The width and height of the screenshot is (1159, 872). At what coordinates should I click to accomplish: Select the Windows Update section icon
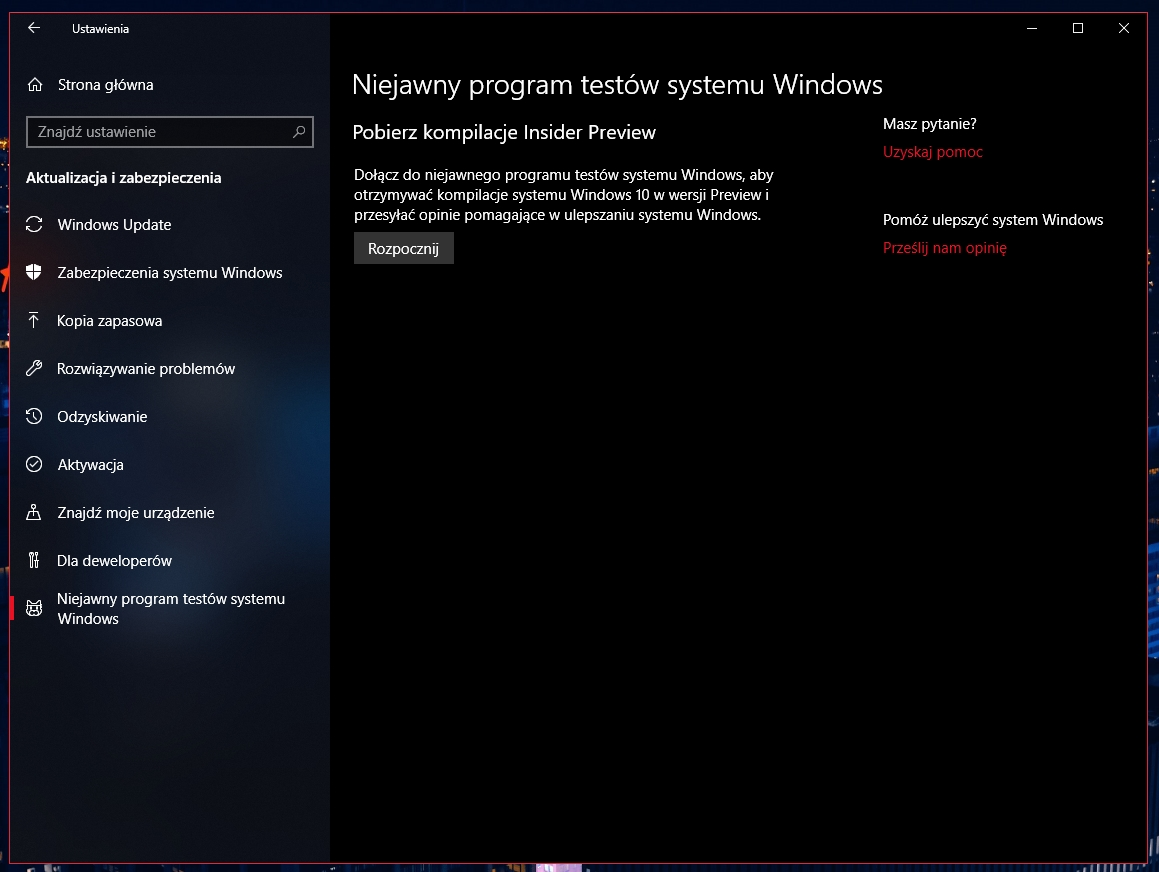pyautogui.click(x=35, y=224)
